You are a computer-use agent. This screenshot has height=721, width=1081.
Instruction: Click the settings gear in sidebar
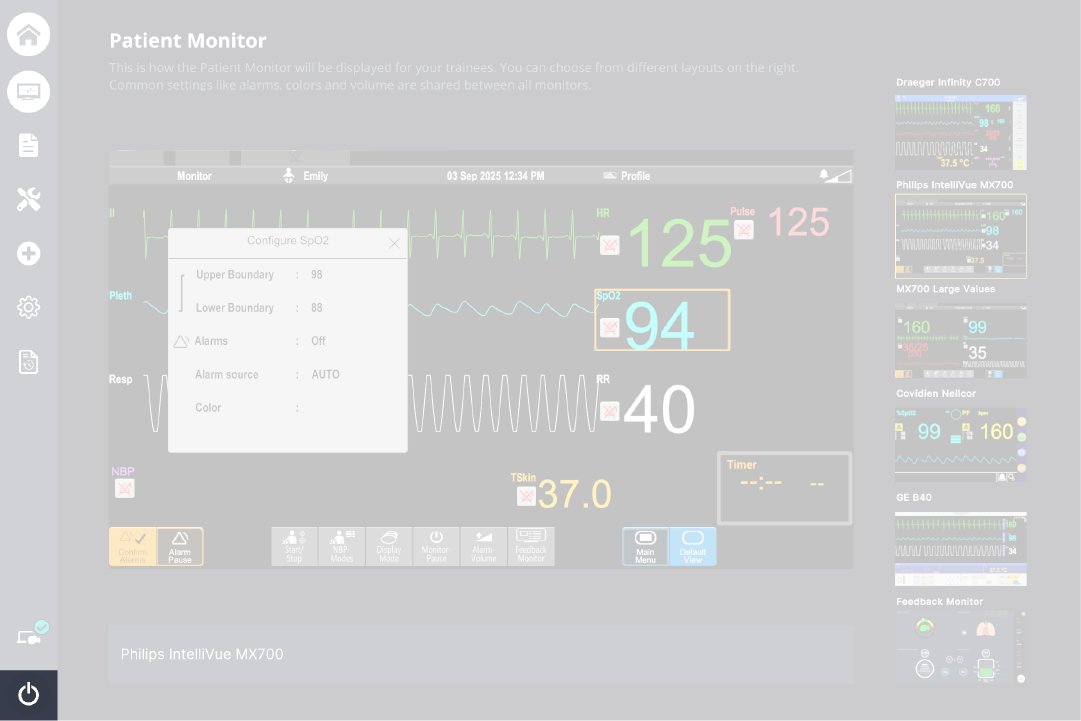click(28, 307)
